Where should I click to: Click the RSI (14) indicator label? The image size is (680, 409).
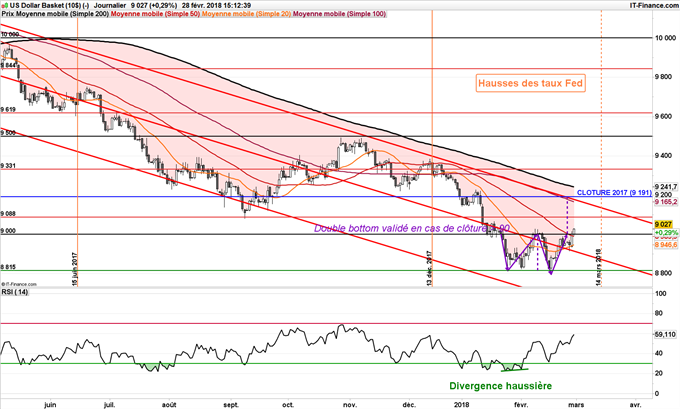[15, 292]
